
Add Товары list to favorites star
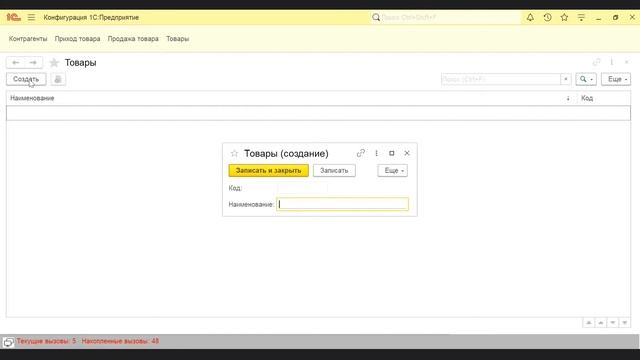54,63
